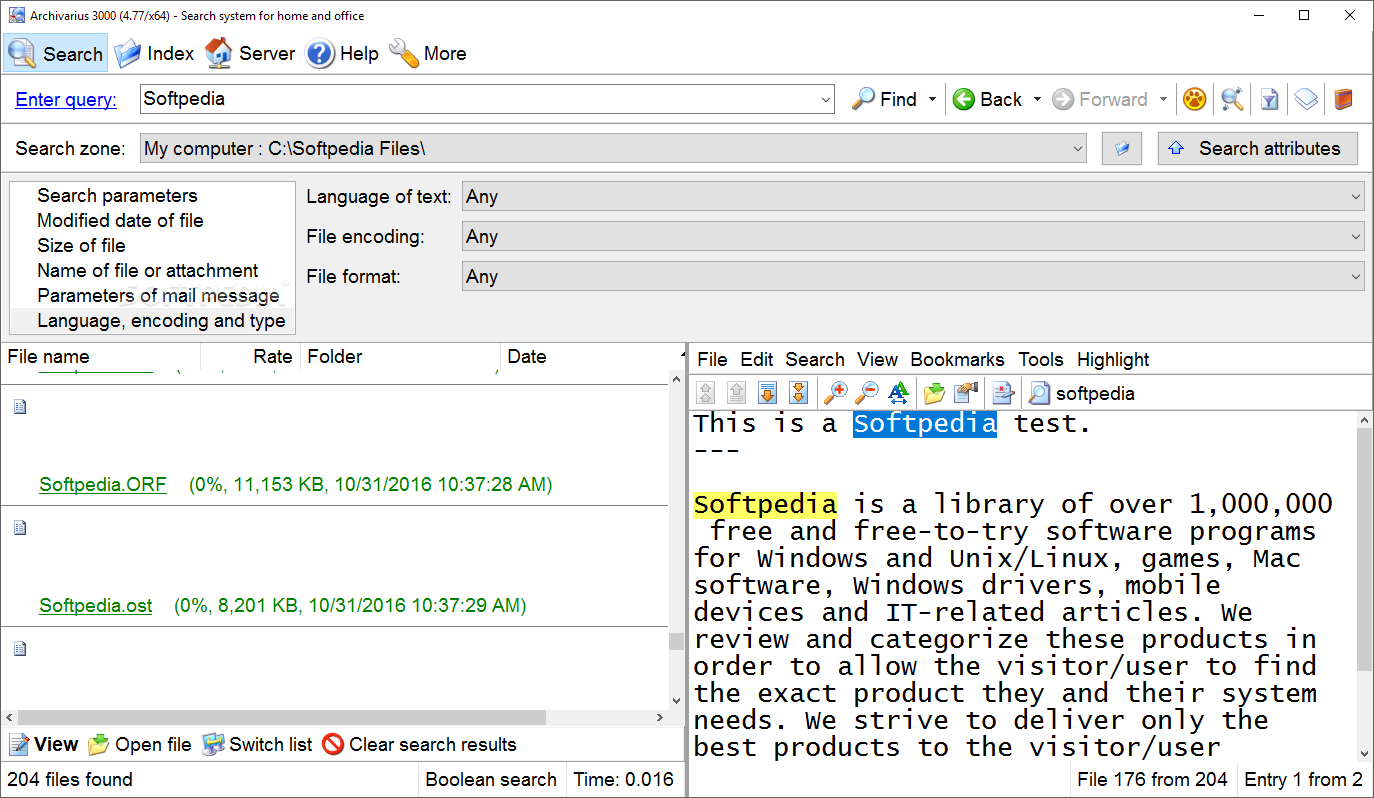Select Size of file attribute
This screenshot has height=798, width=1374.
pos(81,246)
